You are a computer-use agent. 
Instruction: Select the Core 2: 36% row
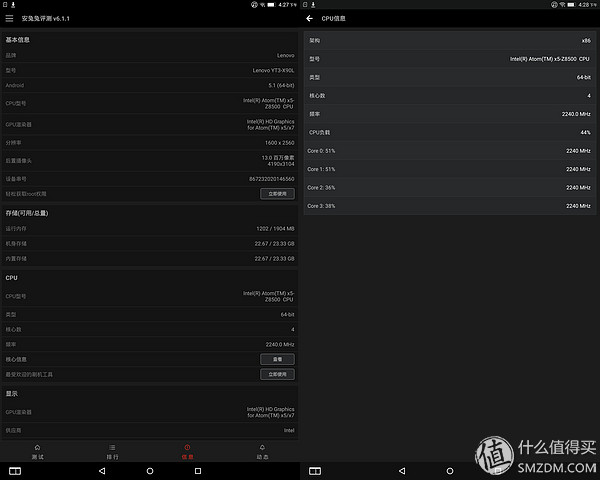pyautogui.click(x=450, y=188)
